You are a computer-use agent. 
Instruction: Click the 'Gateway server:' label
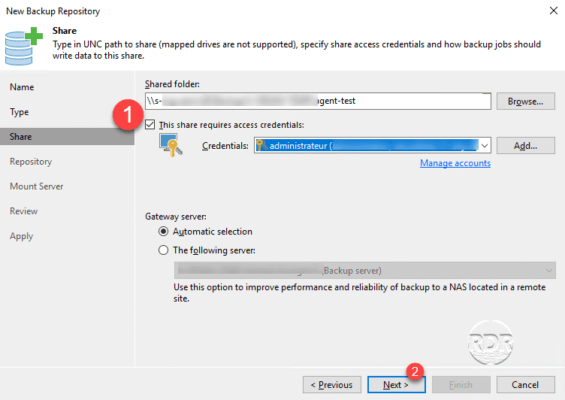(x=175, y=217)
